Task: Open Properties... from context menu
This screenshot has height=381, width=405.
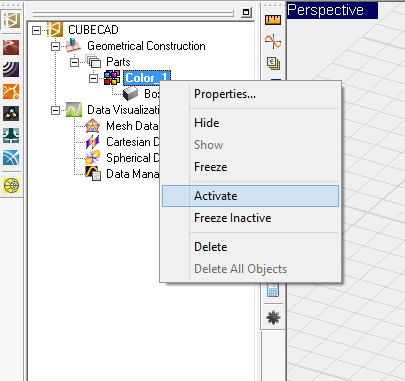Action: tap(251, 94)
